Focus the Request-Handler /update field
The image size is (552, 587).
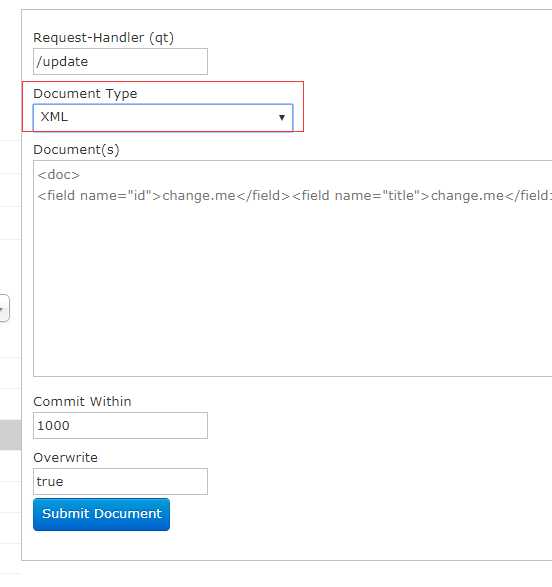point(120,61)
